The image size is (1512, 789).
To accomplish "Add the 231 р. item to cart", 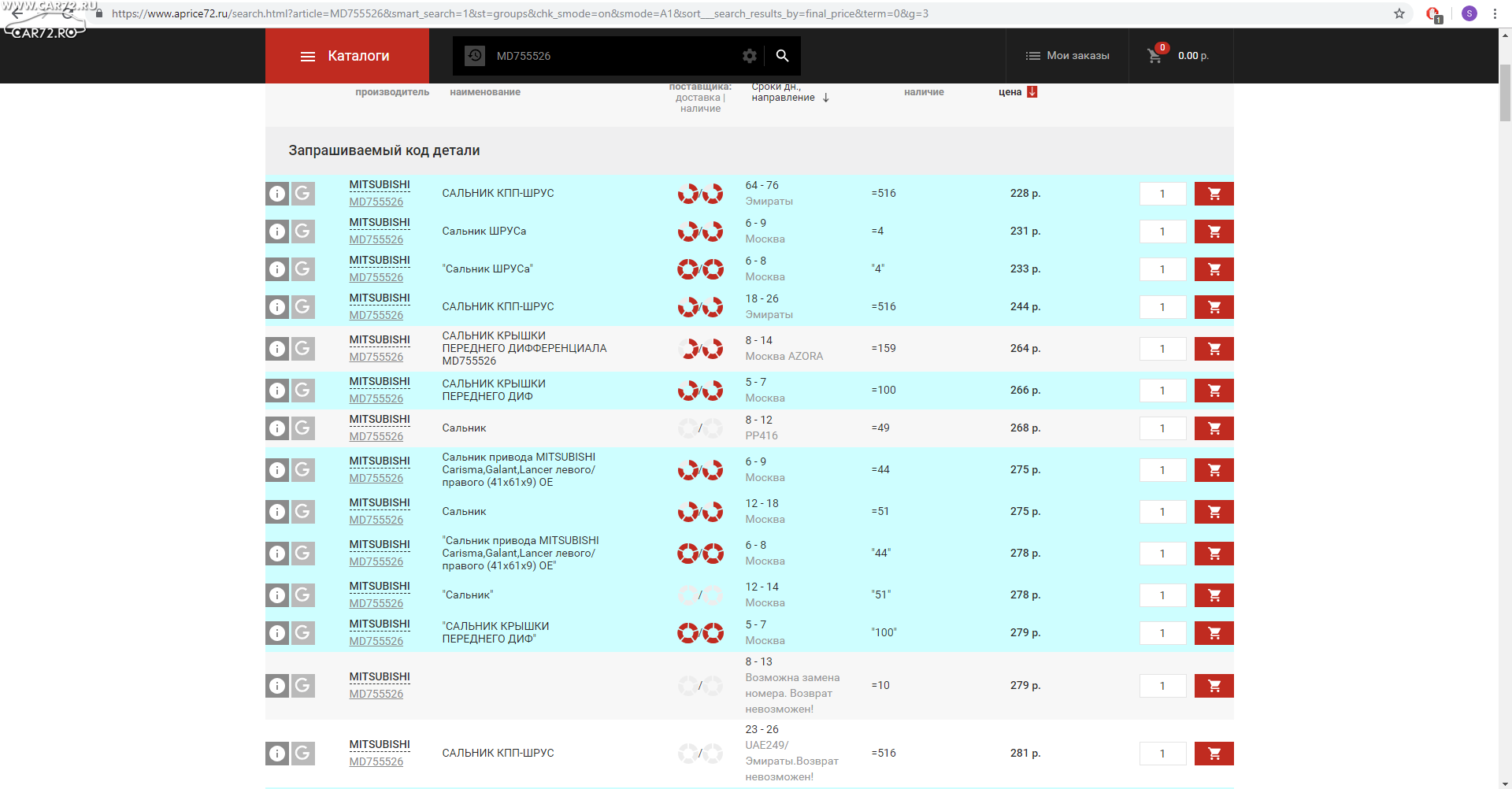I will click(x=1214, y=232).
